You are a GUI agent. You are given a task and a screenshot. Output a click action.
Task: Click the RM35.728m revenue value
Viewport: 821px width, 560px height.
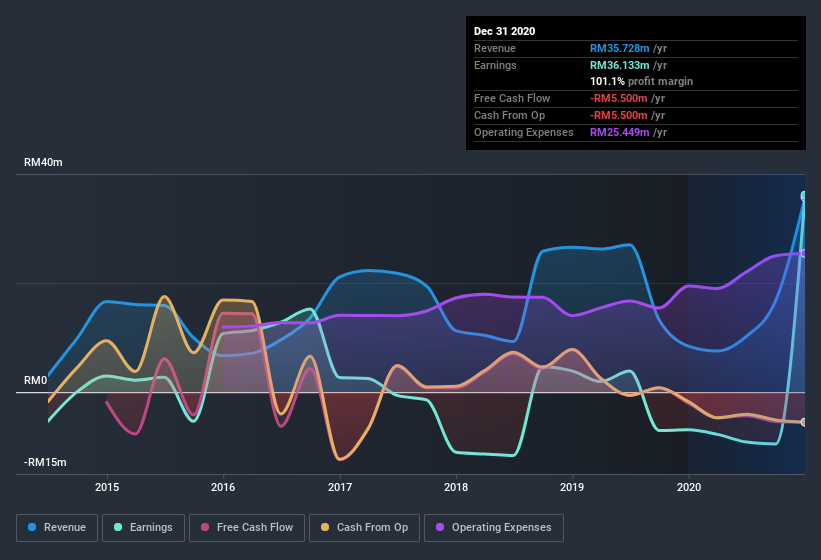(x=619, y=48)
